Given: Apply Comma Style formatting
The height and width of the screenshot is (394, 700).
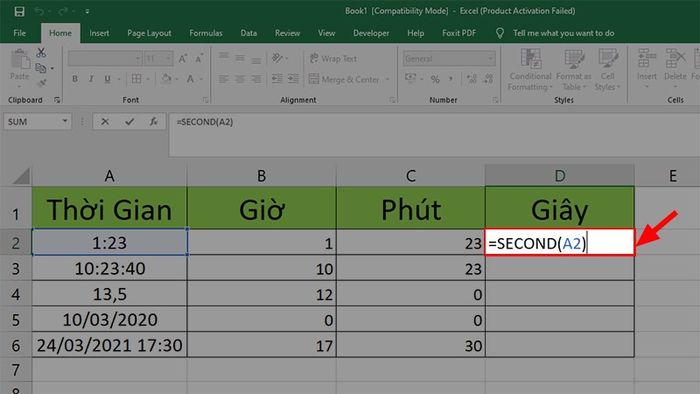Looking at the screenshot, I should tap(451, 79).
